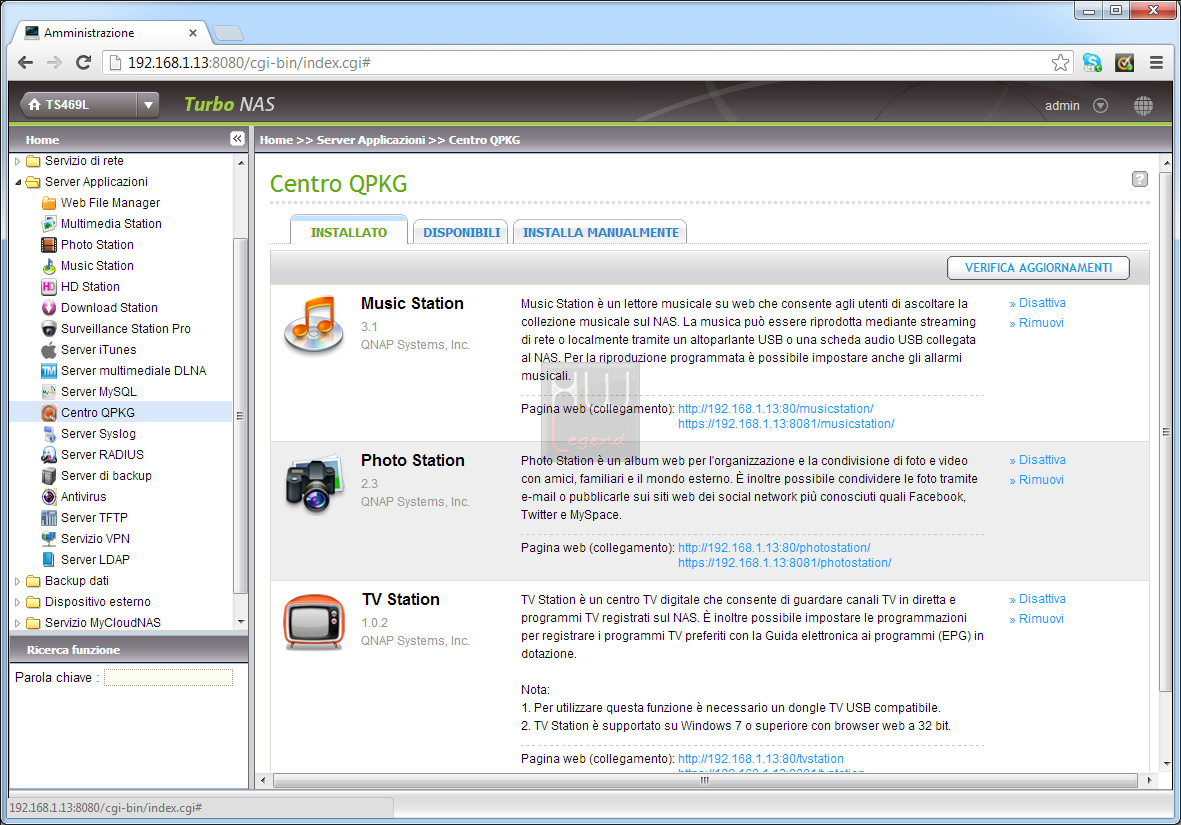The width and height of the screenshot is (1181, 825).
Task: Open http musicstation port 80 link
Action: click(776, 409)
